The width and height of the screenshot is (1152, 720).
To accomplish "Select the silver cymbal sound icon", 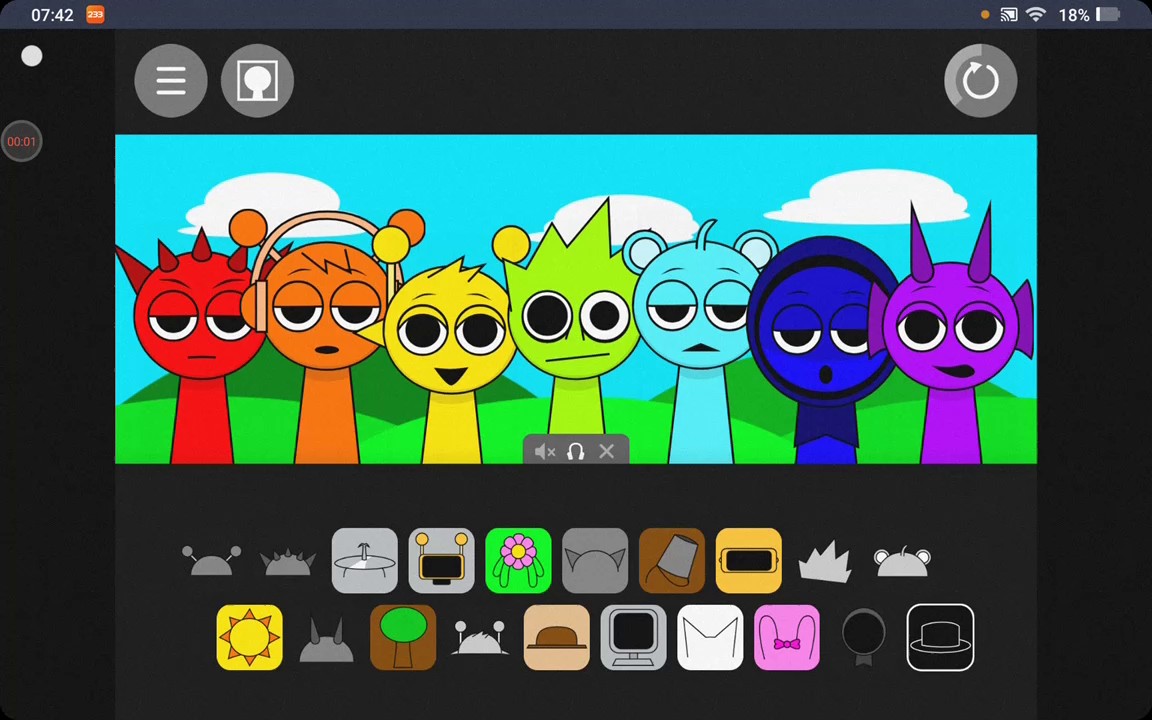I will pos(364,561).
